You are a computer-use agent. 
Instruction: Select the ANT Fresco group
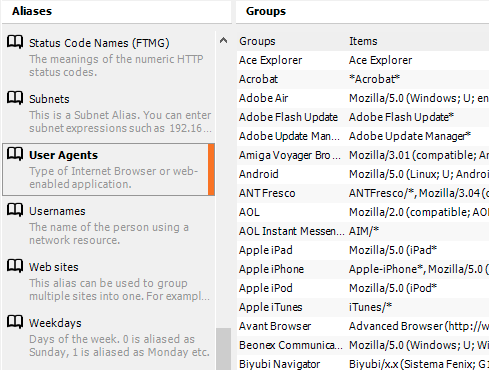[x=267, y=193]
